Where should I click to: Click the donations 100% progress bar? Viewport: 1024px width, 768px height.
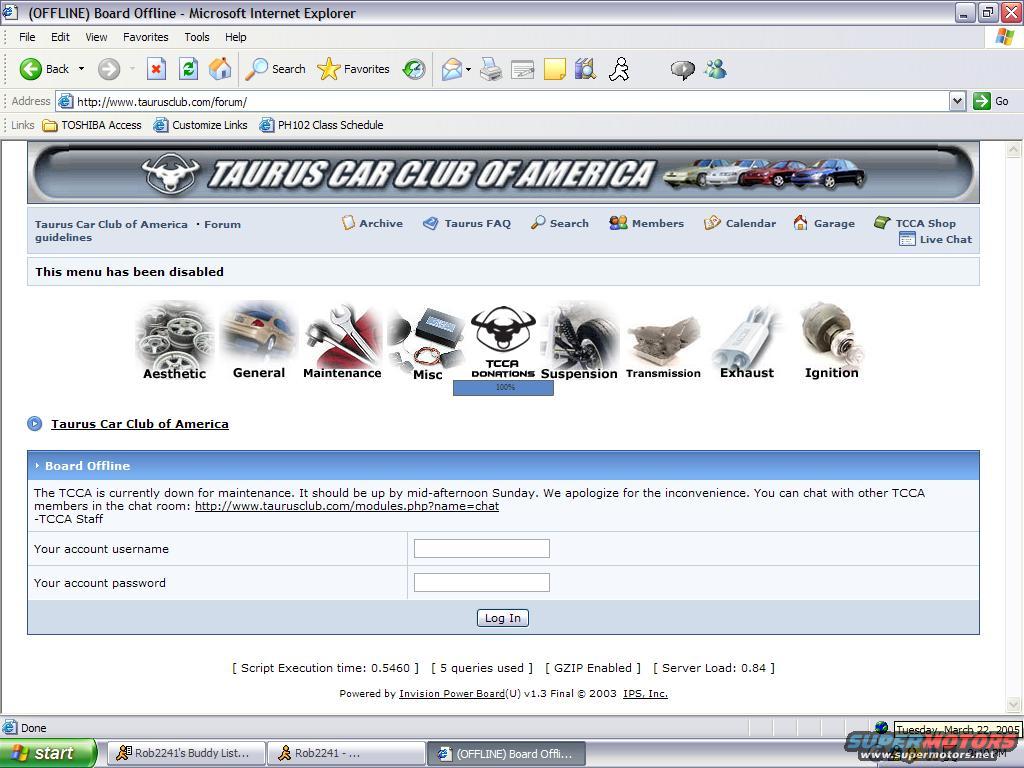(503, 387)
